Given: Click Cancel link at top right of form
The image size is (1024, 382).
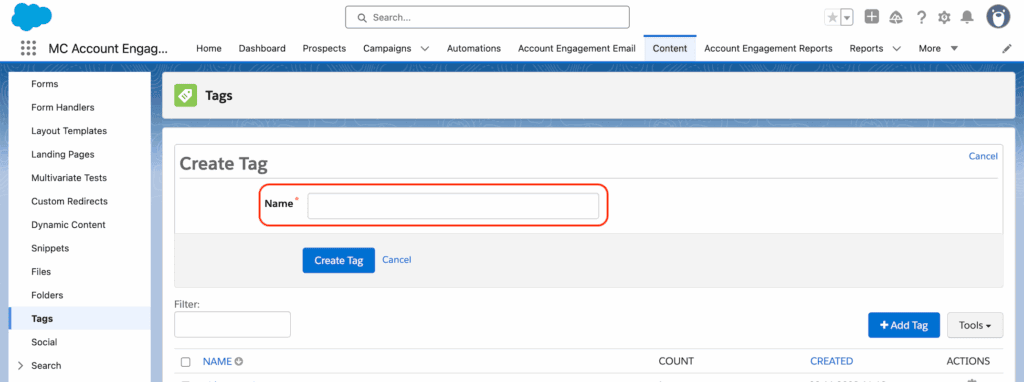Looking at the screenshot, I should 983,156.
